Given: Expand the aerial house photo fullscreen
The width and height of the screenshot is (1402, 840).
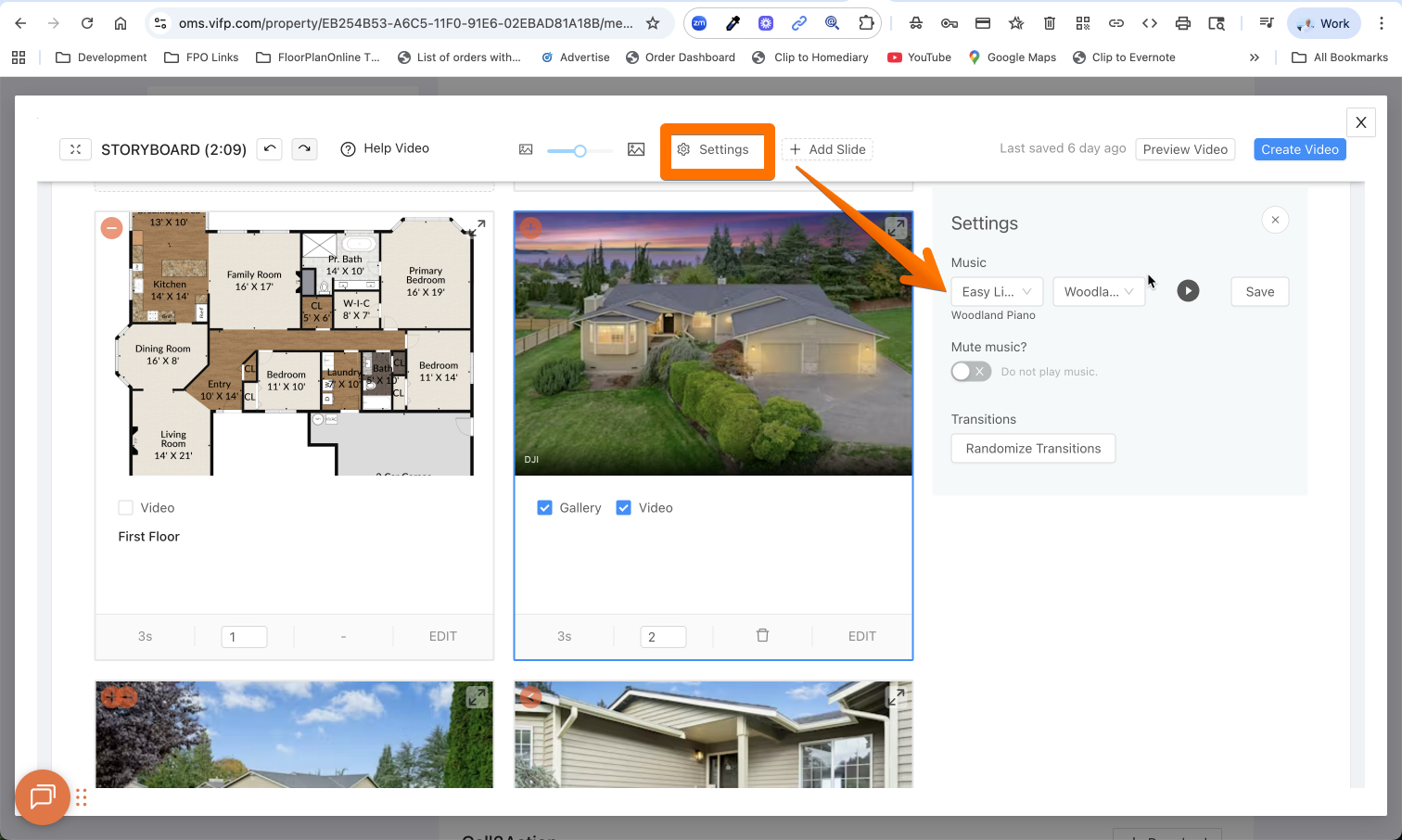Looking at the screenshot, I should (x=895, y=227).
